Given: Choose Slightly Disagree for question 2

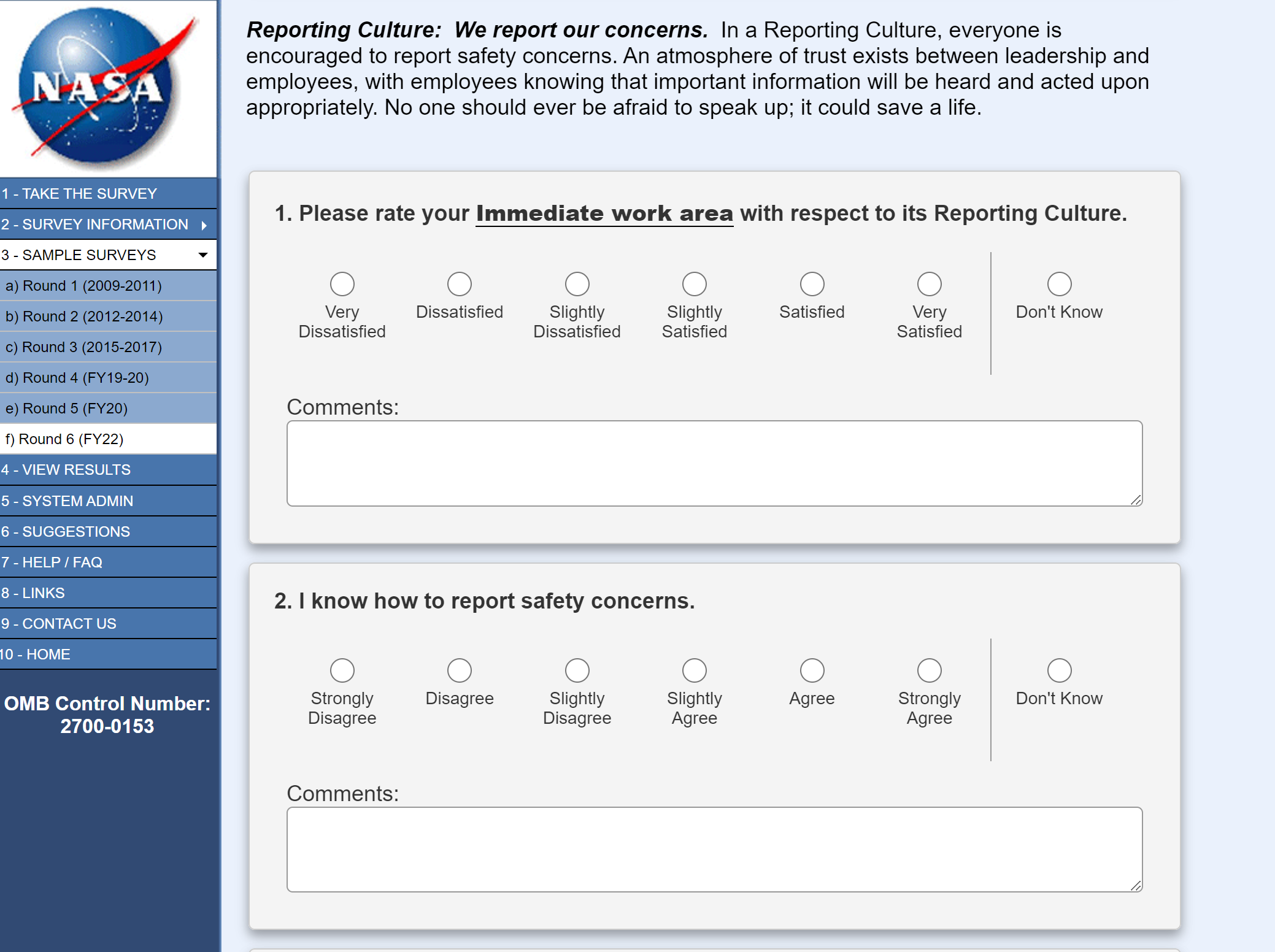Looking at the screenshot, I should coord(577,670).
